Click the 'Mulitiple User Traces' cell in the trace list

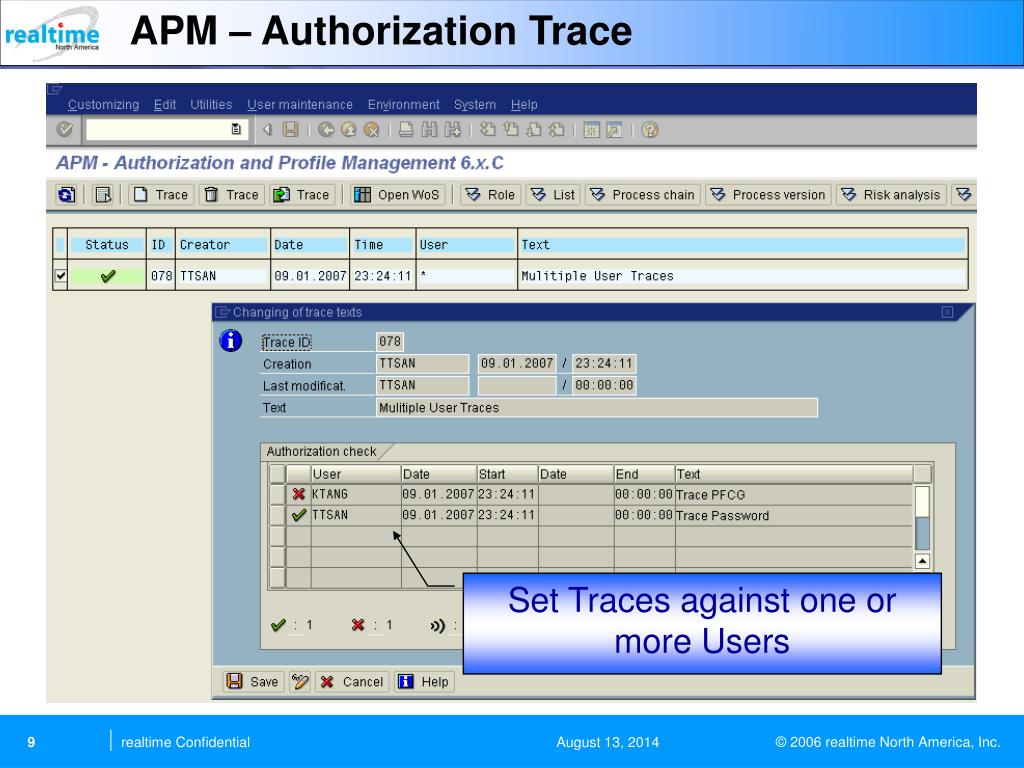coord(743,276)
